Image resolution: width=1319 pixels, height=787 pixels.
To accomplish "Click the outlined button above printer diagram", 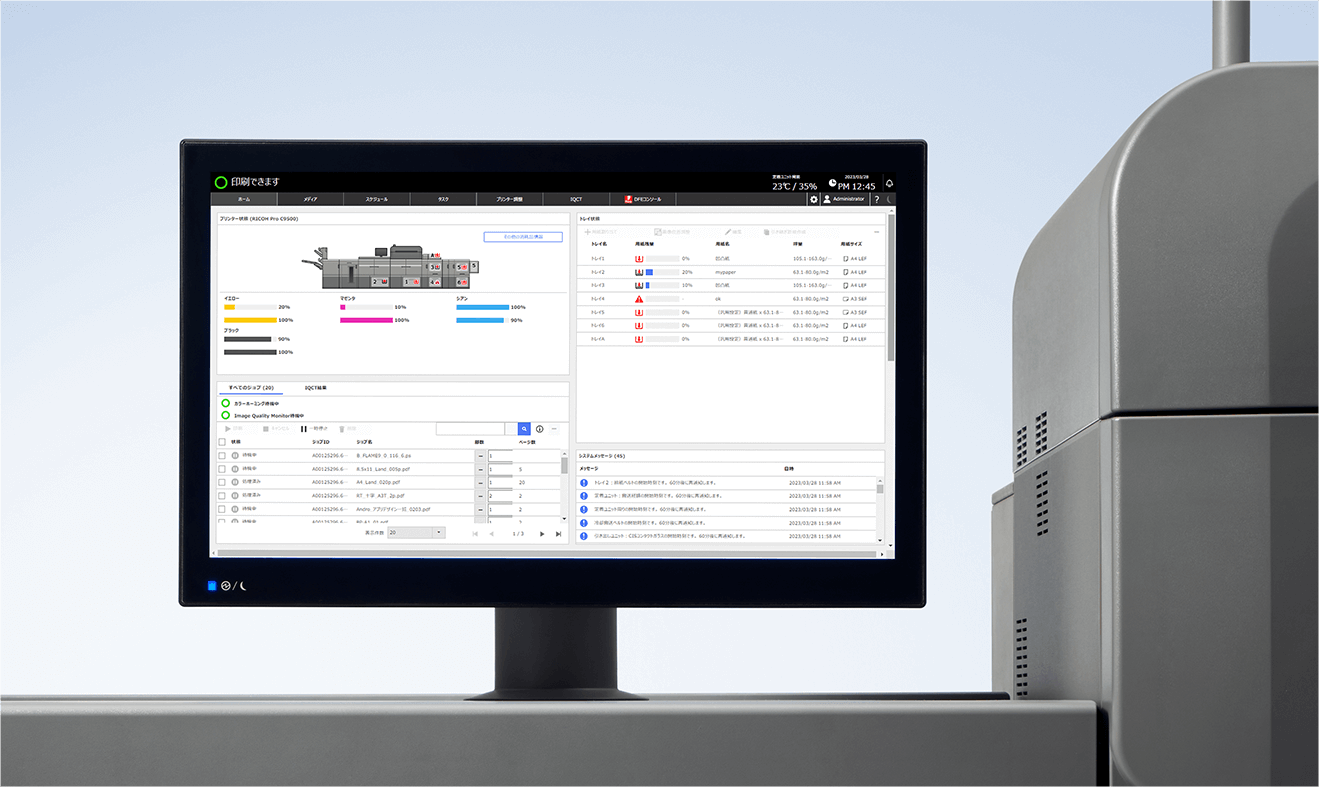I will pyautogui.click(x=523, y=237).
